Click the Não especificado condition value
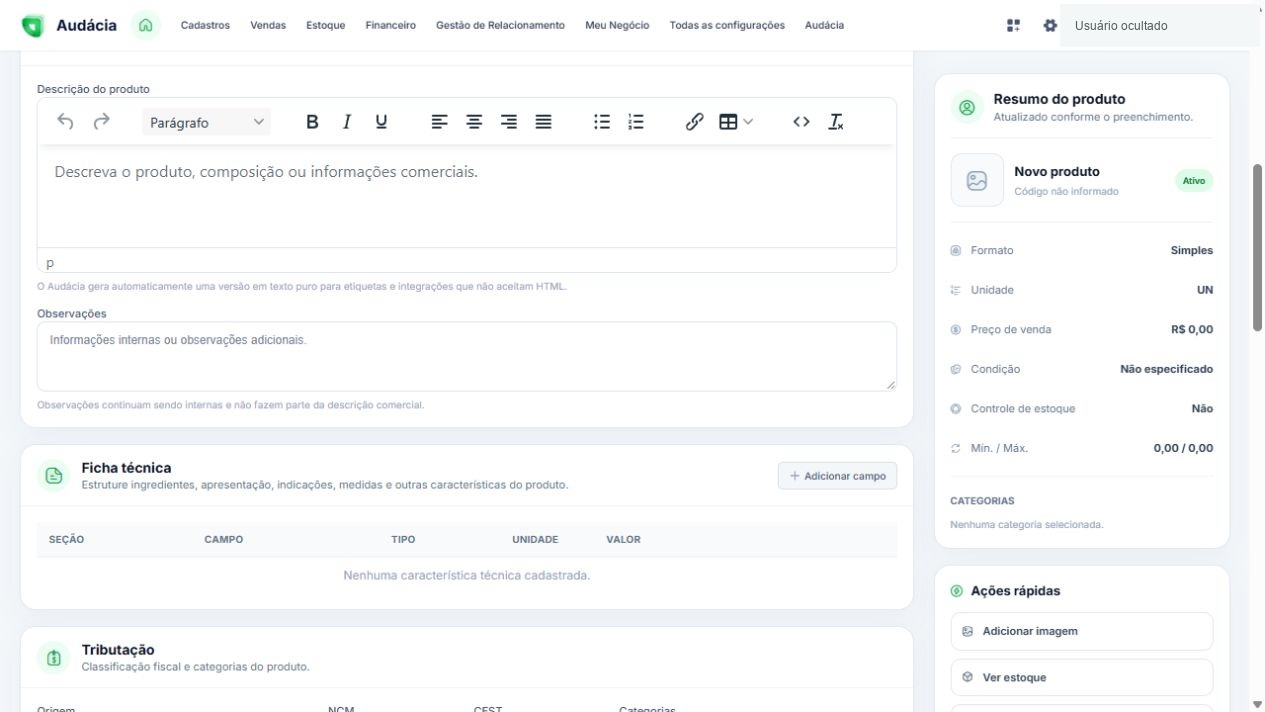Viewport: 1265px width, 712px height. (x=1166, y=369)
